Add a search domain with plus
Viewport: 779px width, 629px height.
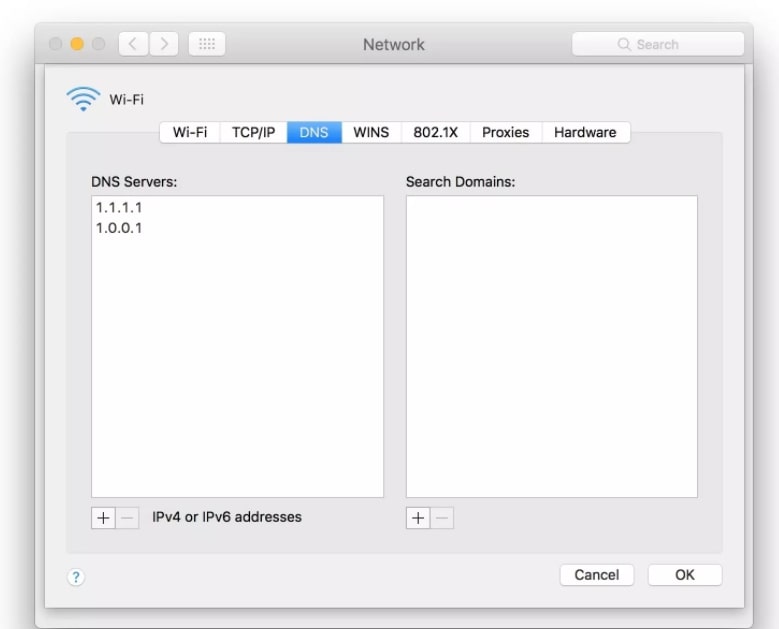pos(418,518)
